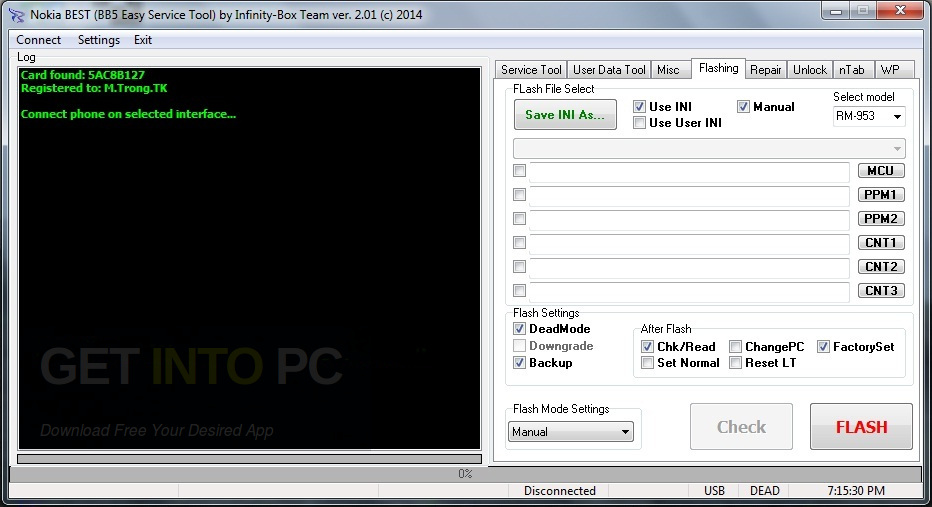Click the CNT2 browse button
Image resolution: width=932 pixels, height=507 pixels.
point(881,266)
